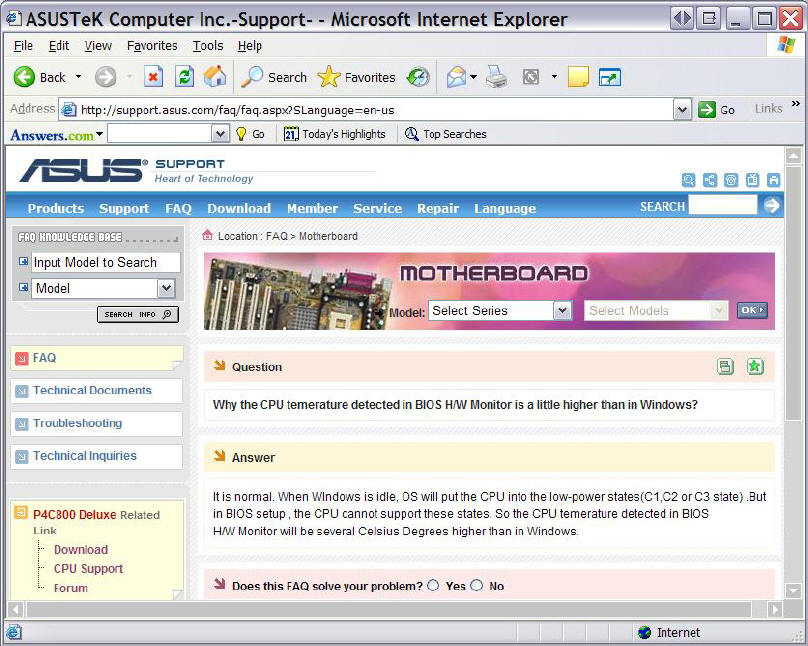Click the Member navigation link
The image size is (808, 646).
(312, 208)
